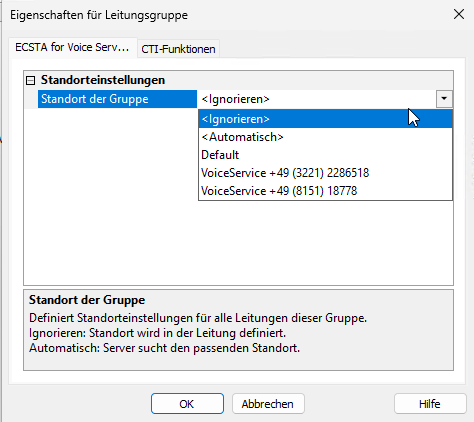Viewport: 474px width, 422px height.
Task: Open the Standort der Gruppe dropdown arrow
Action: tap(444, 99)
